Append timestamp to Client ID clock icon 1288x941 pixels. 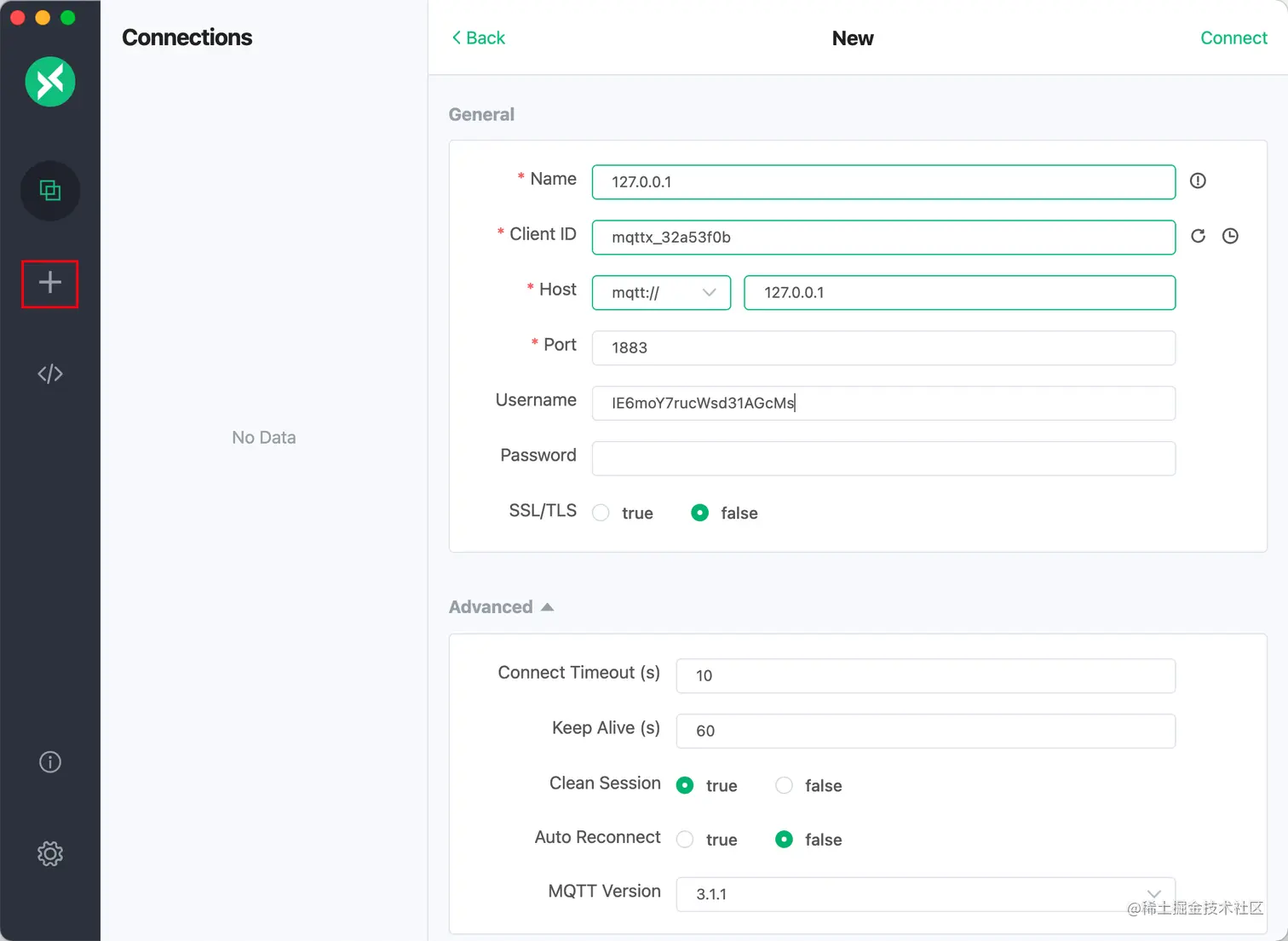click(x=1230, y=236)
